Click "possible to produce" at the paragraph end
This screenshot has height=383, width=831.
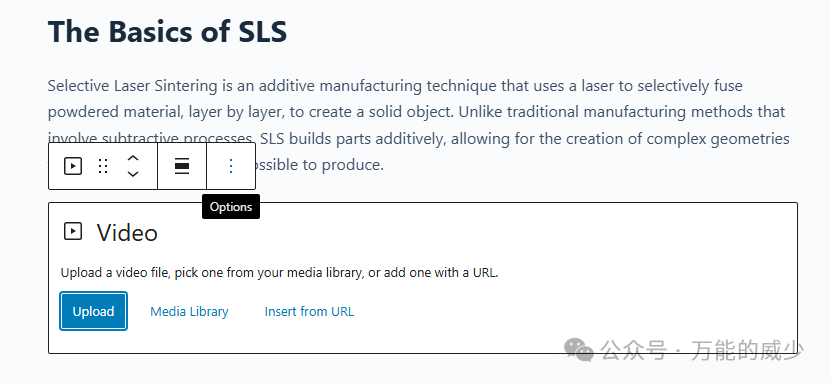click(320, 165)
